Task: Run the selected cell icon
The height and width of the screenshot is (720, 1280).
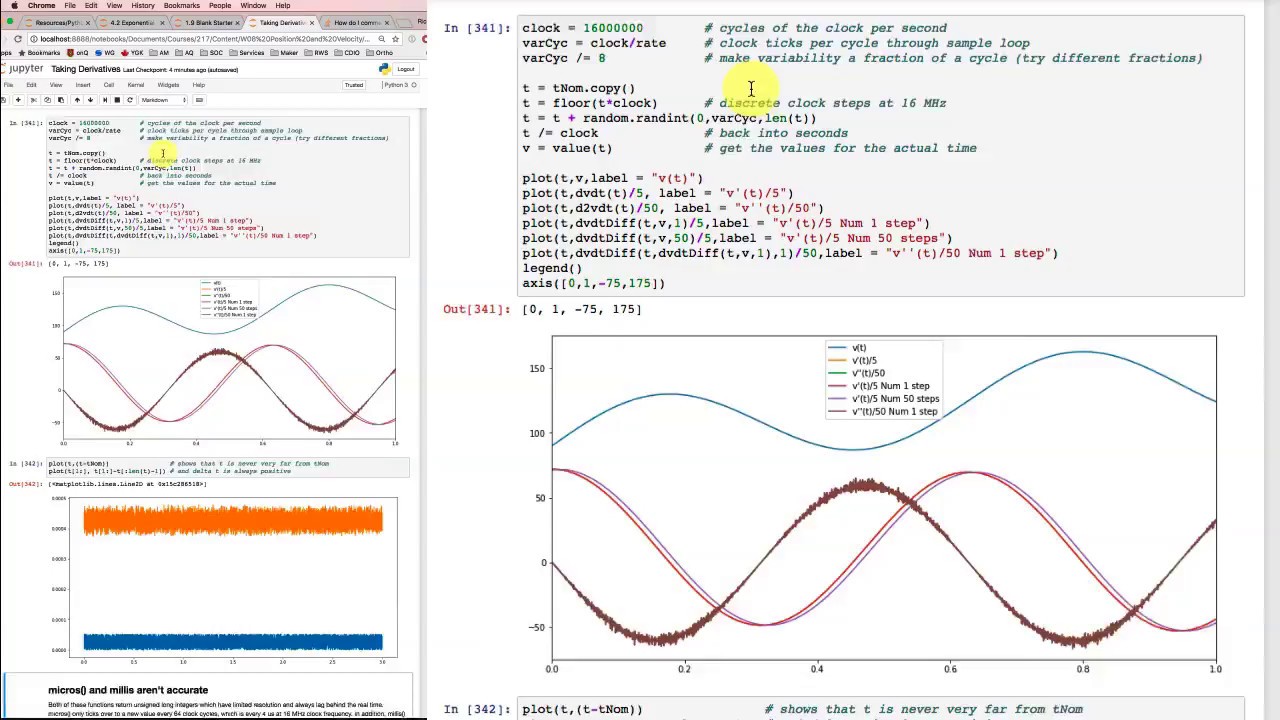Action: pyautogui.click(x=105, y=100)
